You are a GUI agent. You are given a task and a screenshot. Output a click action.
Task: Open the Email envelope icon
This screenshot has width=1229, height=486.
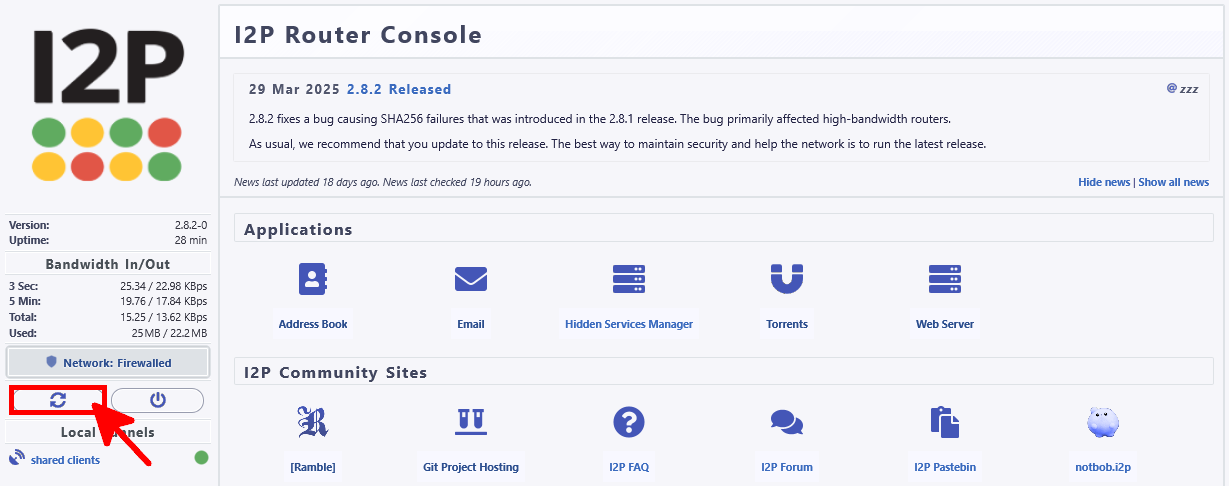click(470, 279)
